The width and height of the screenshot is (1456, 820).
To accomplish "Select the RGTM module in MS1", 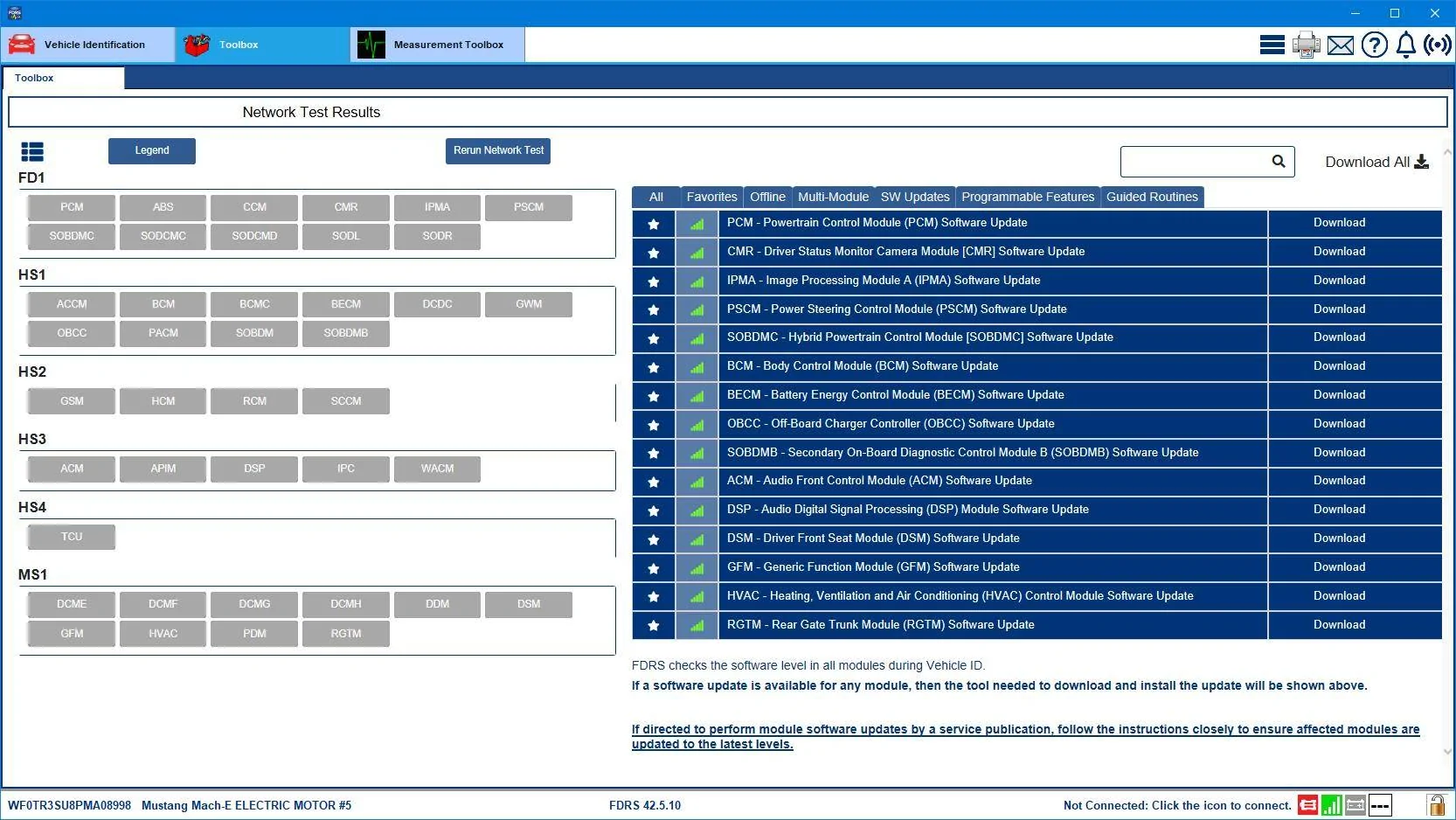I will point(346,635).
